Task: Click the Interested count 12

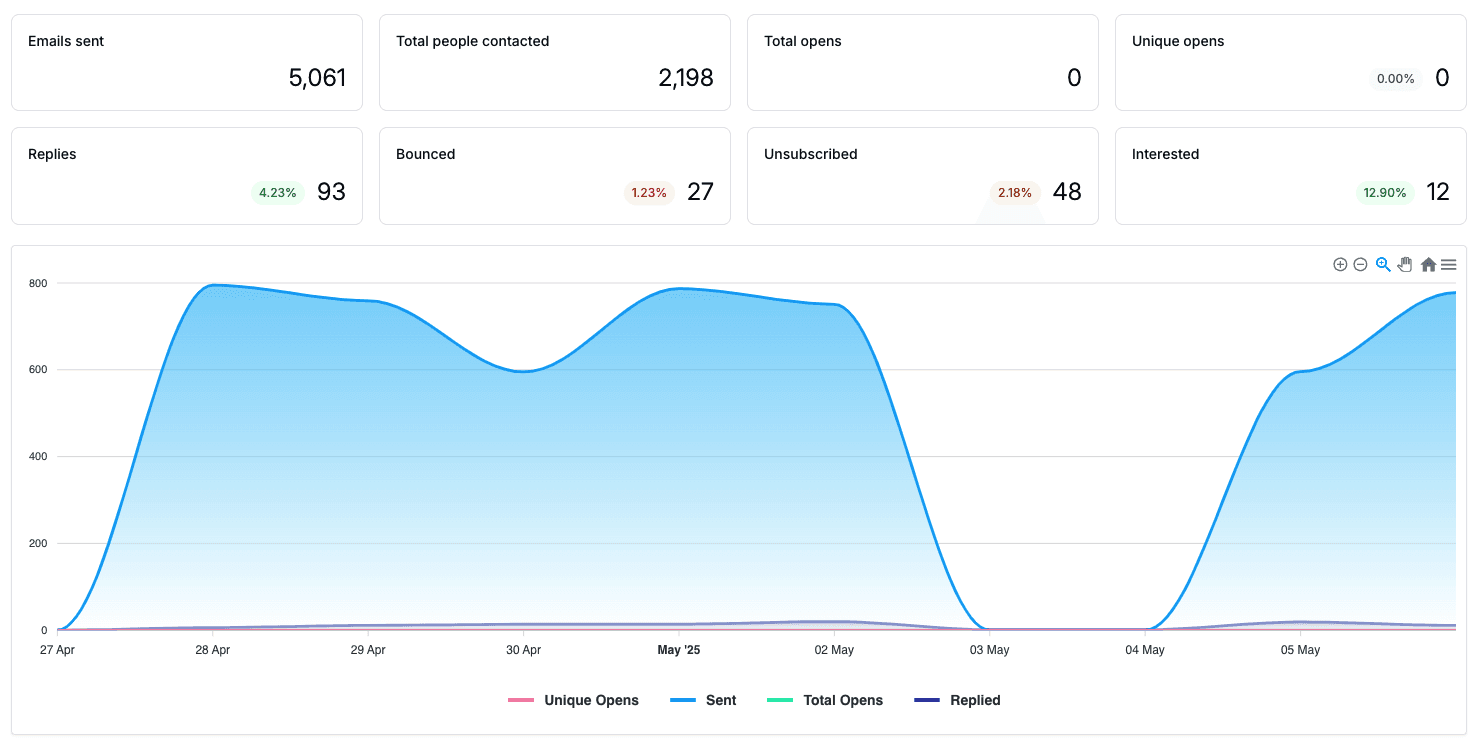Action: (1438, 192)
